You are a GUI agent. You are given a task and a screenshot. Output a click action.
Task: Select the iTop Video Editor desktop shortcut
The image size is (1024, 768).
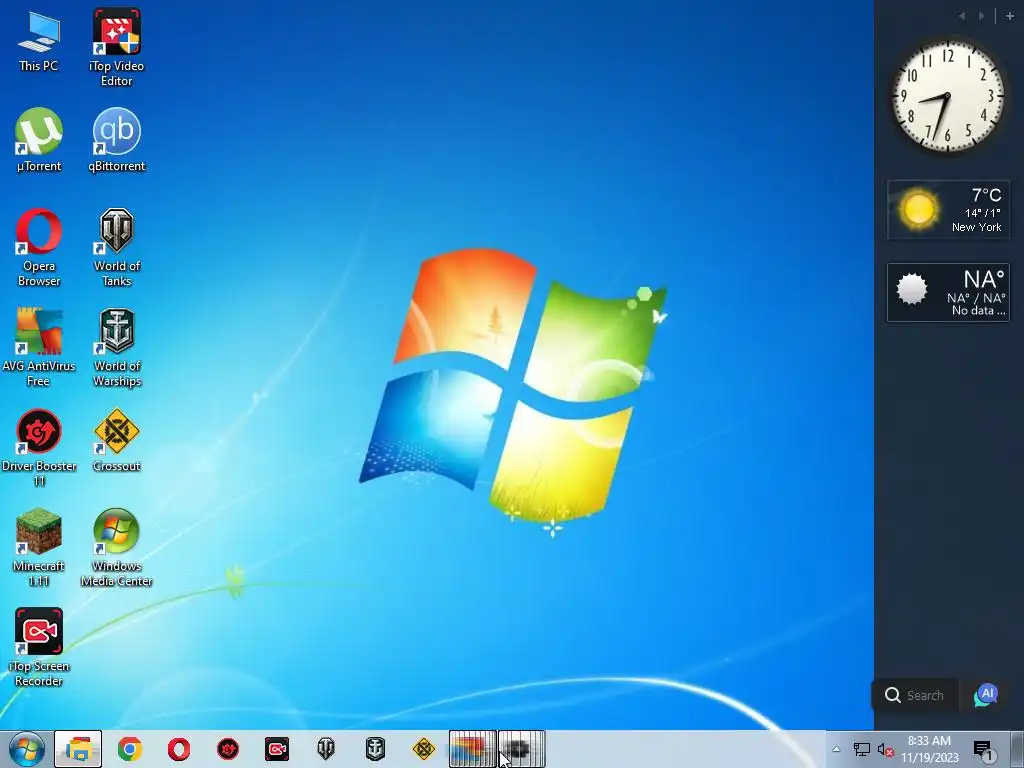[117, 47]
